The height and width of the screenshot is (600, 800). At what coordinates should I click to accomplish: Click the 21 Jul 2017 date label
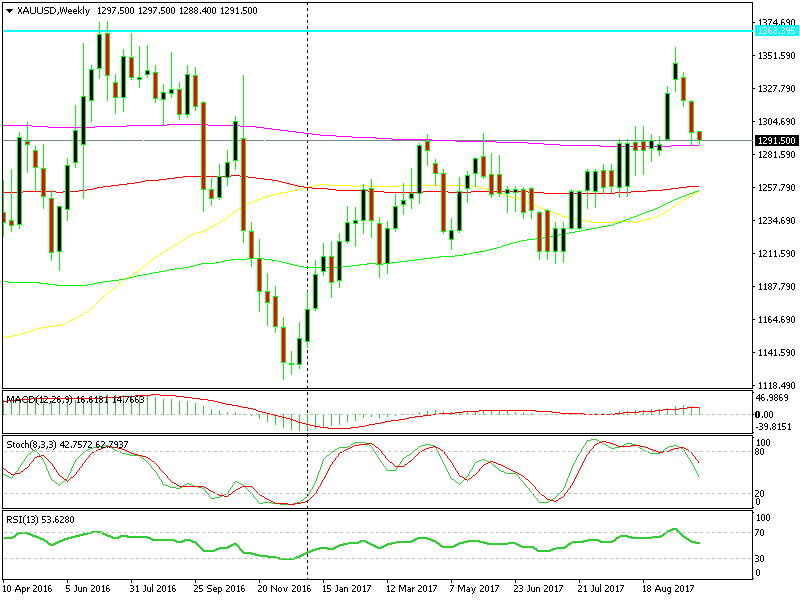pyautogui.click(x=601, y=589)
